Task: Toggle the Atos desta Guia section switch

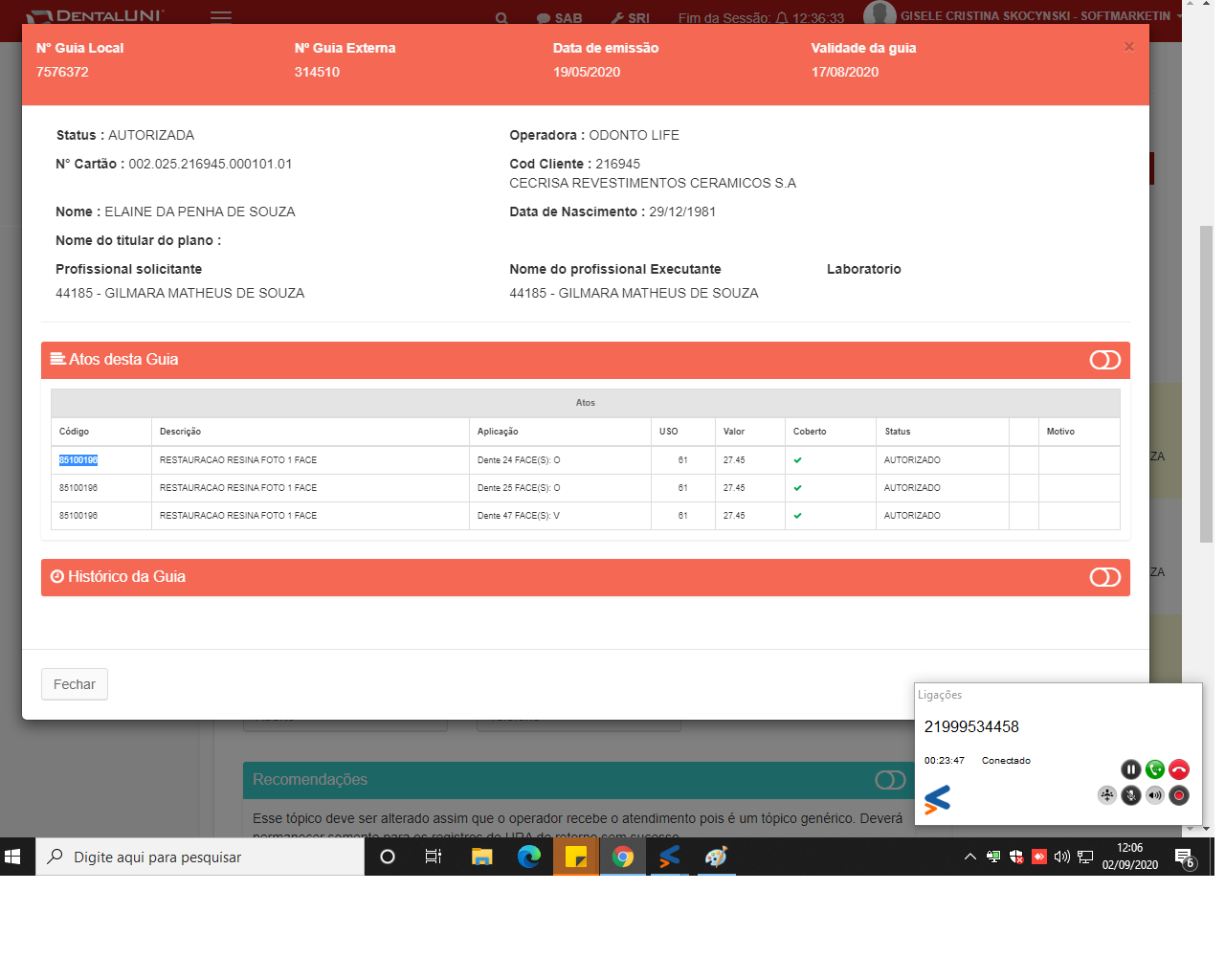Action: [1104, 360]
